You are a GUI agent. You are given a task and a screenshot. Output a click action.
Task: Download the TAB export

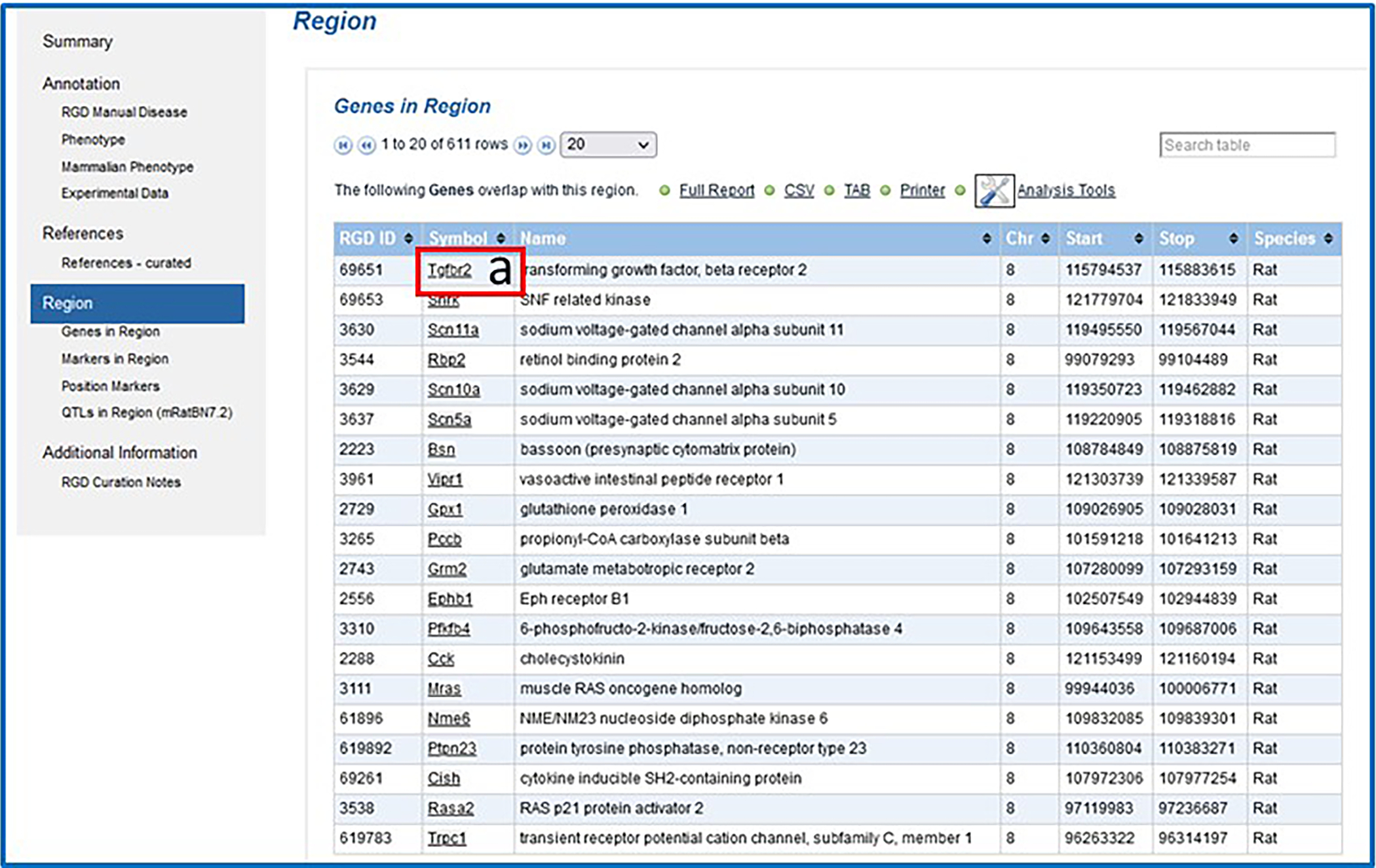pos(857,191)
